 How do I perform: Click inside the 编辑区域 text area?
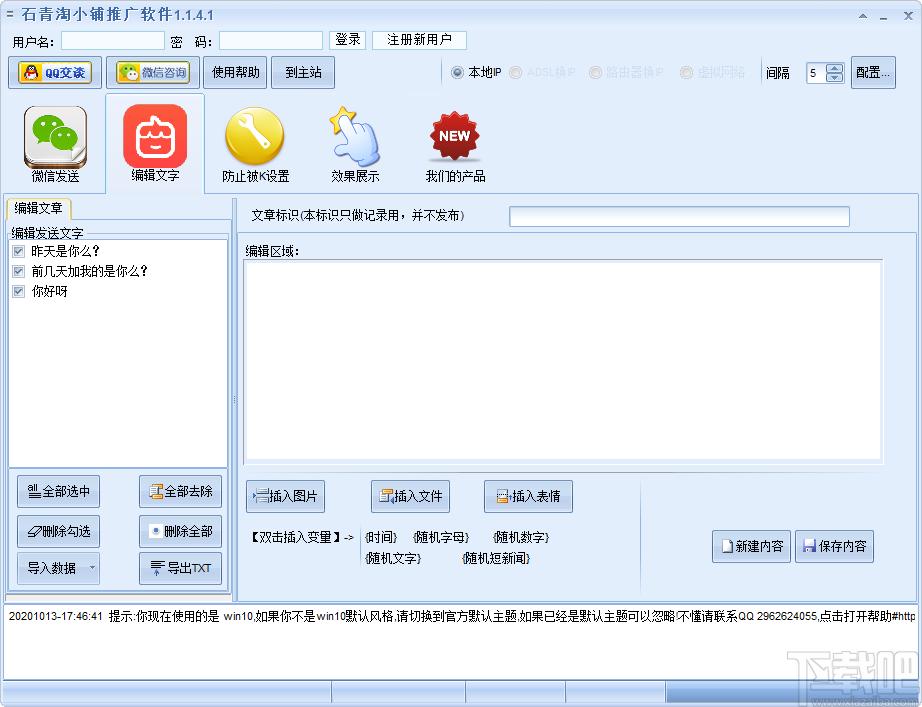pos(563,360)
